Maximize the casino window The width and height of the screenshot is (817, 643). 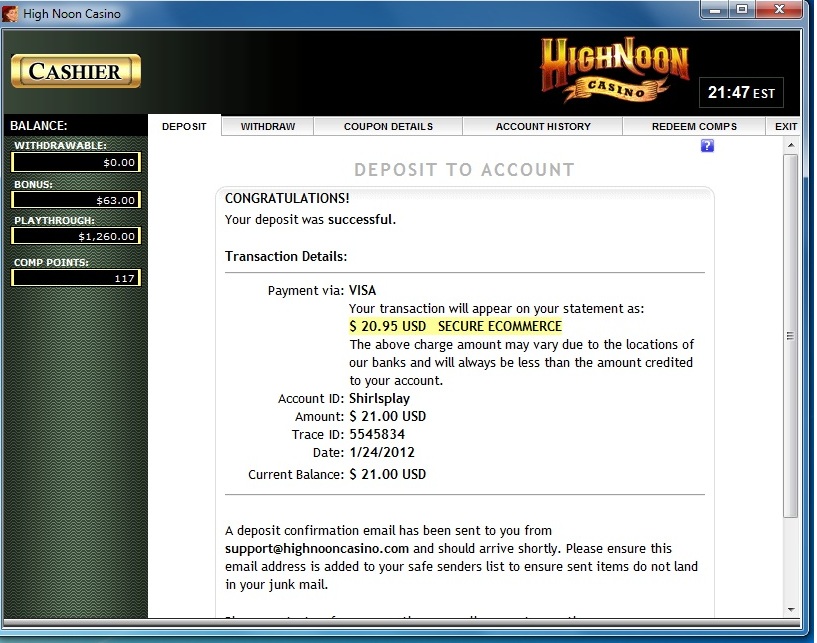coord(742,10)
